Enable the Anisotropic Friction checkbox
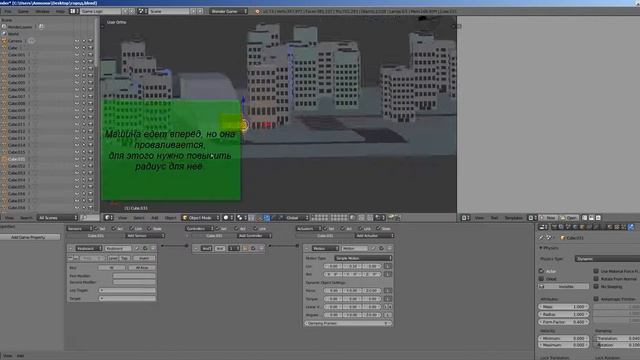The height and width of the screenshot is (360, 640). [x=596, y=299]
